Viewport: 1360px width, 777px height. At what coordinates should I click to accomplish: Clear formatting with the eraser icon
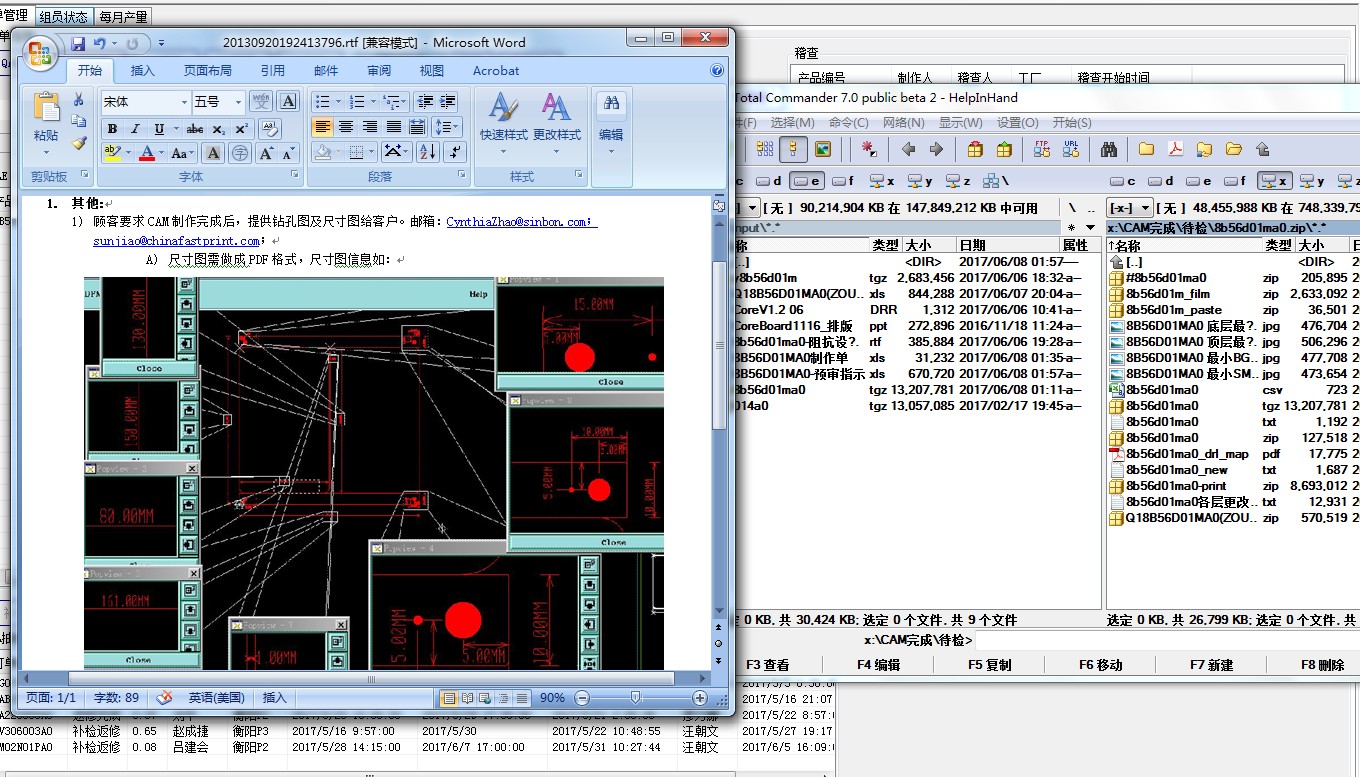coord(269,129)
